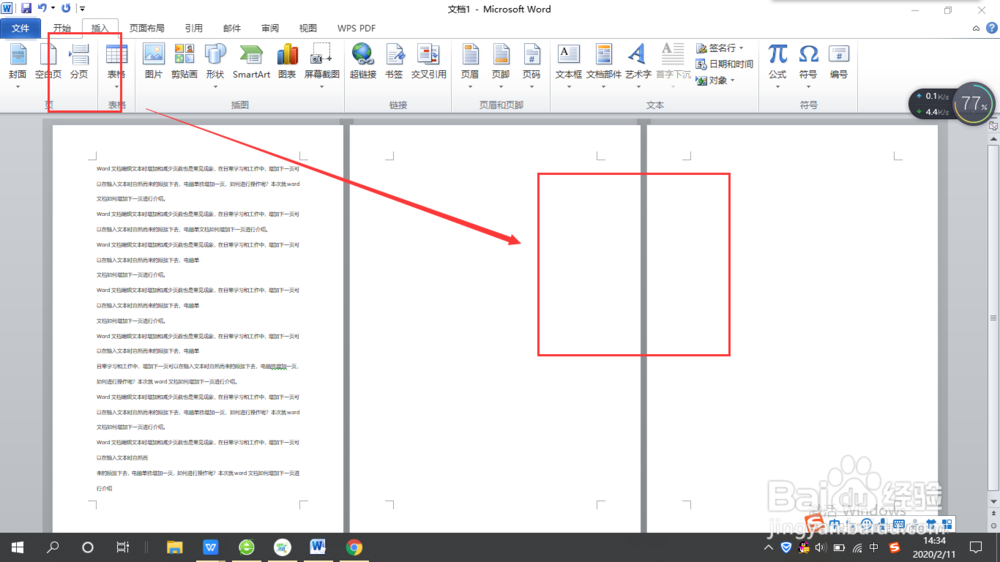Insert an equation (公式)
The height and width of the screenshot is (562, 1000).
777,63
